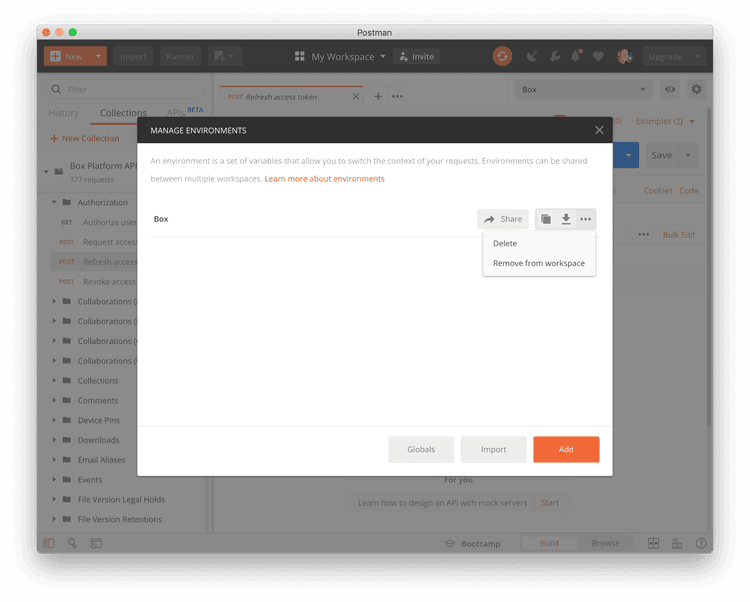Click the Import button in toolbar
Viewport: 750px width, 602px height.
(x=133, y=56)
